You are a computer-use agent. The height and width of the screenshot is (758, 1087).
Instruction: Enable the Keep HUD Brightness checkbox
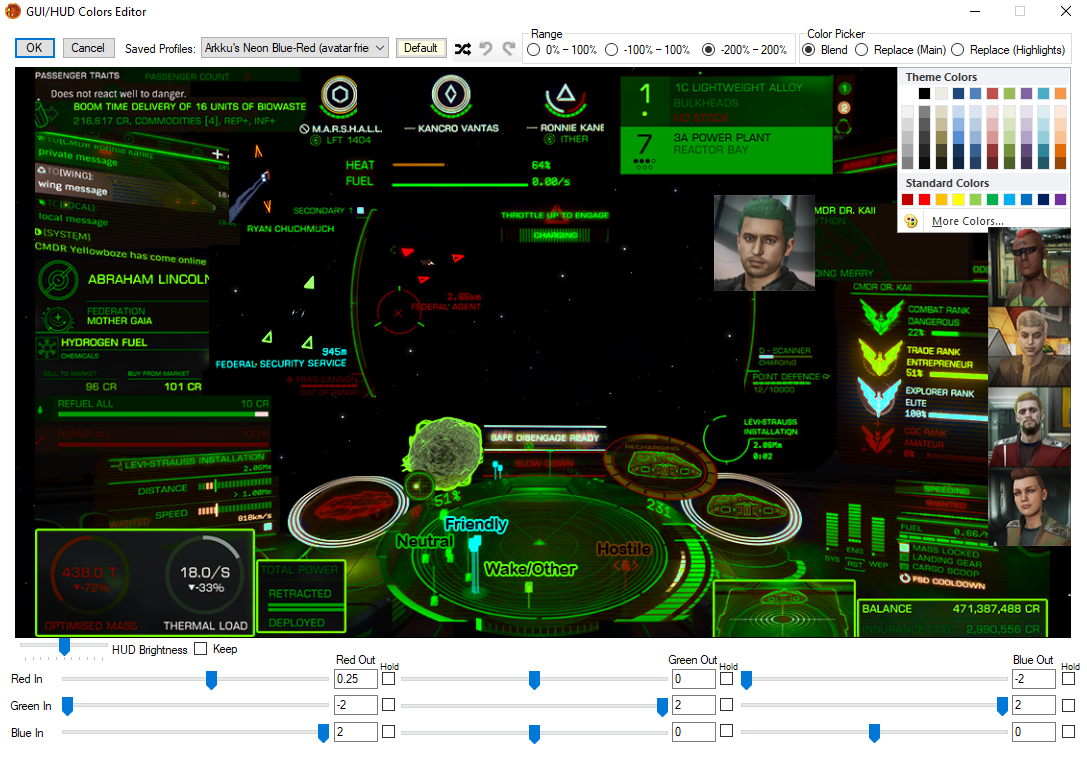pos(201,649)
